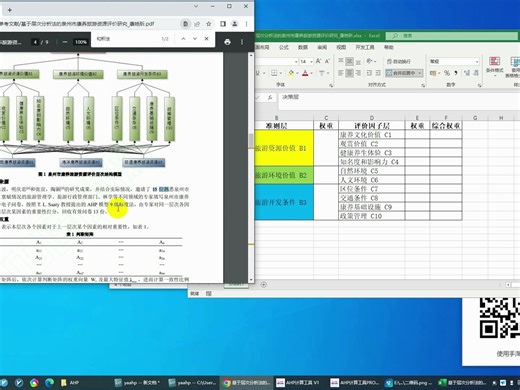The image size is (520, 390).
Task: Open the font size dropdown
Action: tap(311, 62)
